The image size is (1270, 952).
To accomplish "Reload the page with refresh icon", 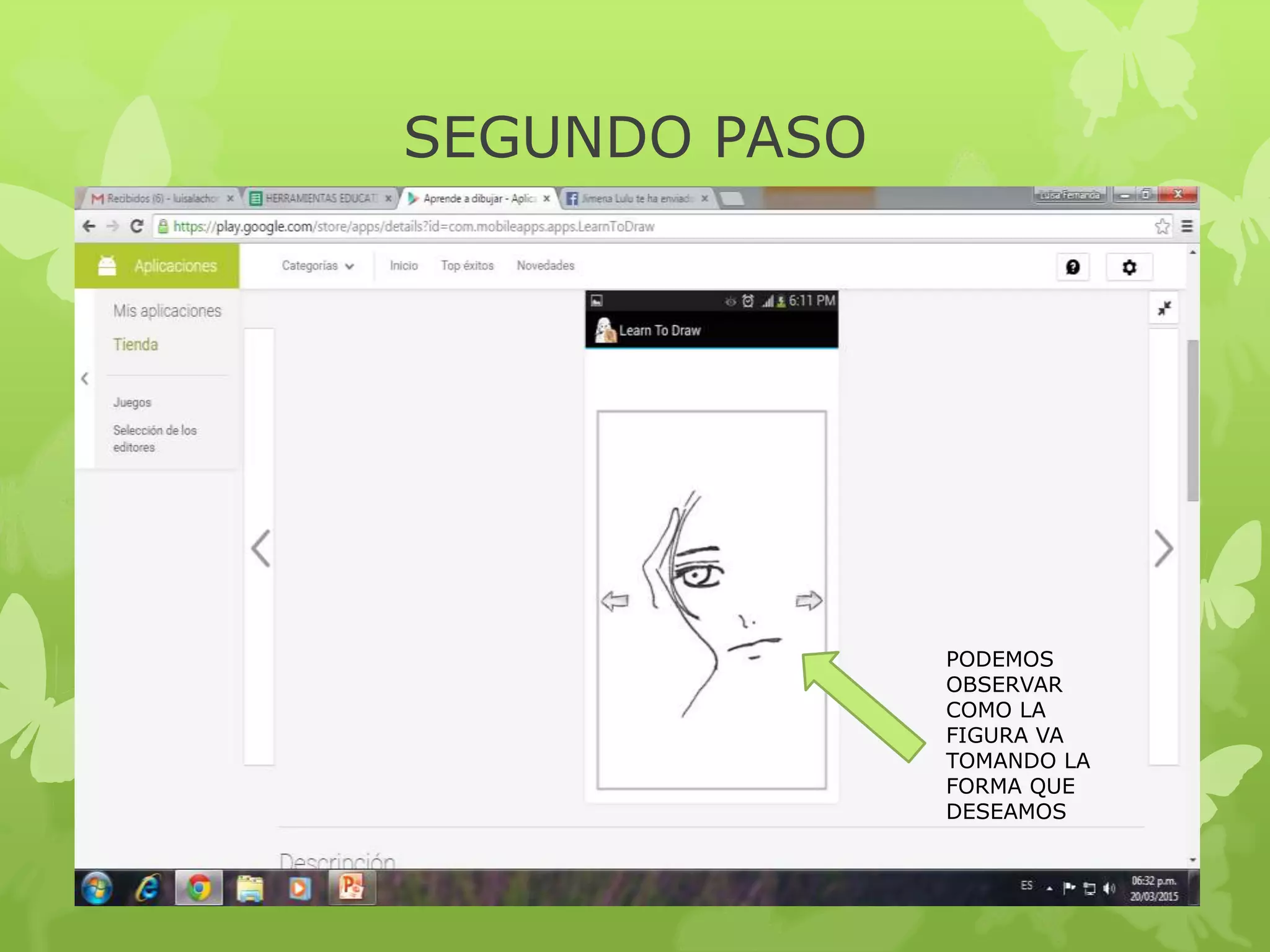I will (x=137, y=226).
